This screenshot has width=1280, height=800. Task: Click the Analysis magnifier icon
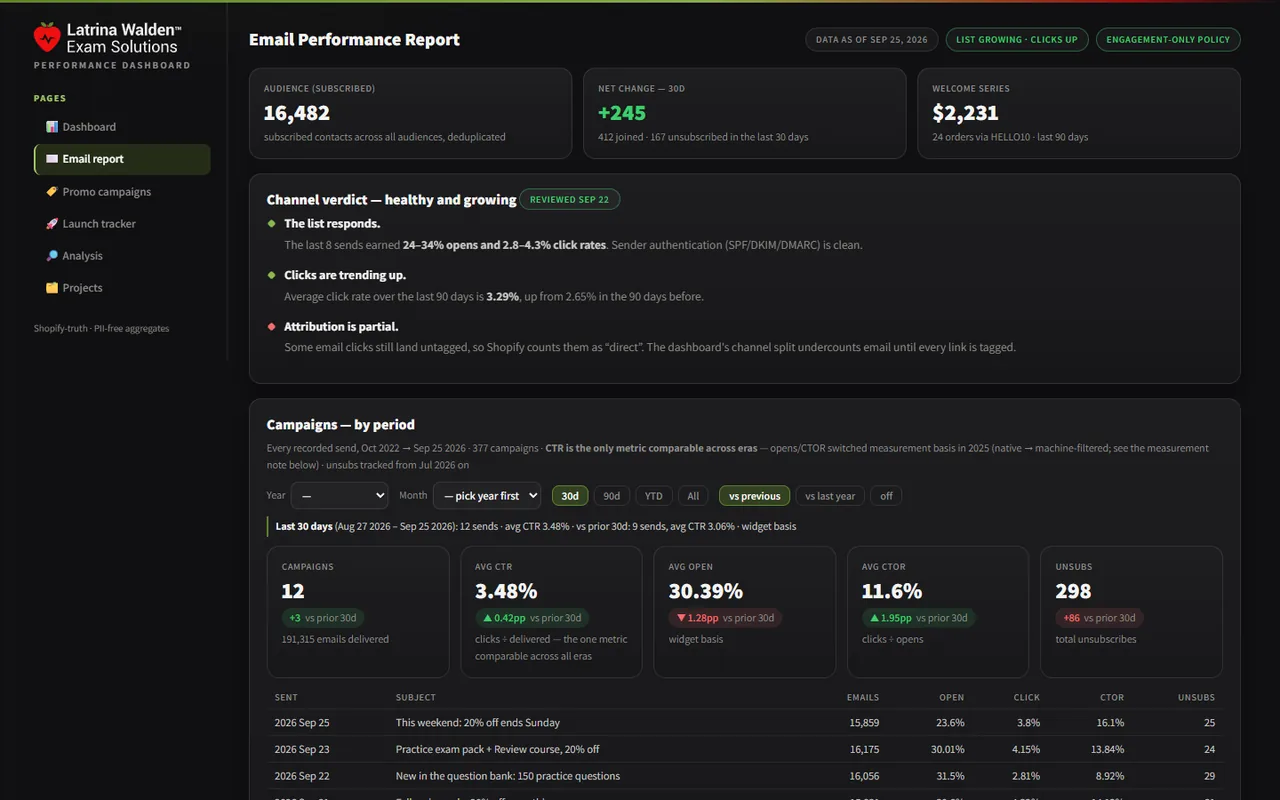coord(52,256)
